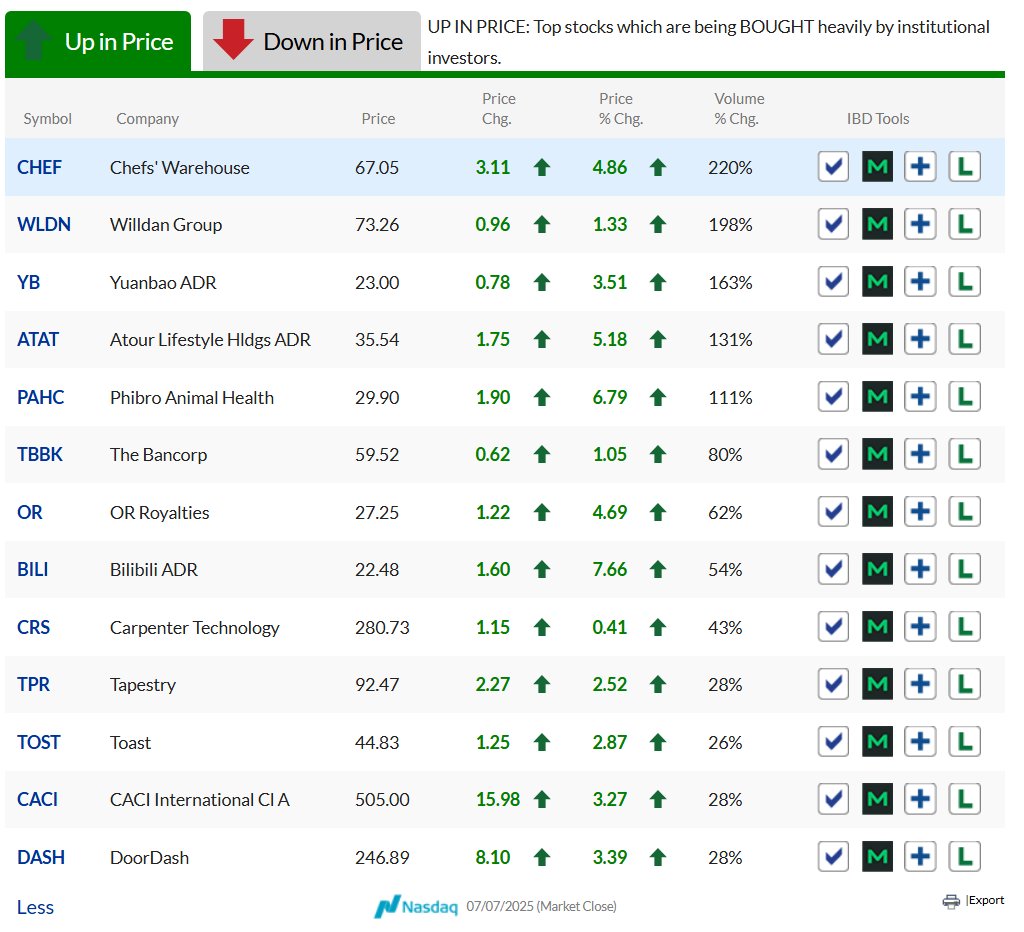This screenshot has height=932, width=1024.
Task: Sort by Price column header
Action: coord(378,119)
